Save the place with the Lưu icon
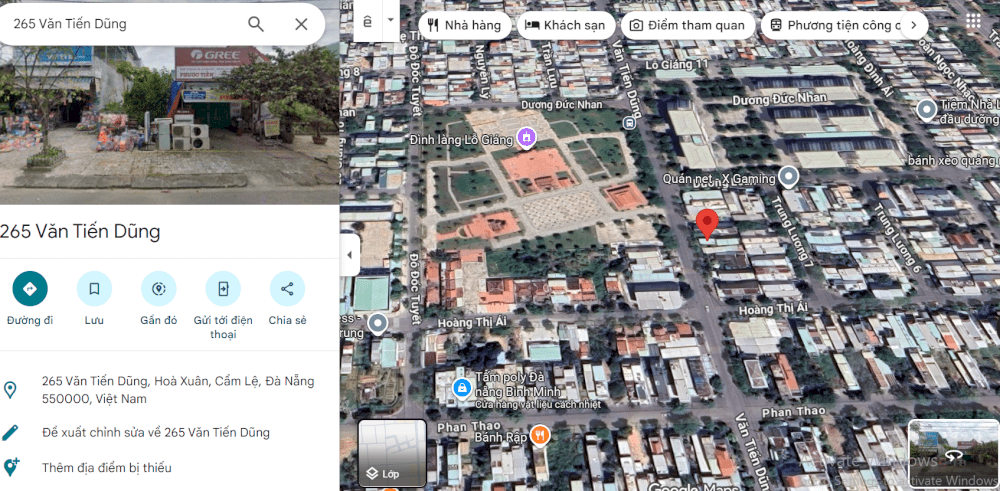Viewport: 1000px width, 491px height. (x=94, y=289)
